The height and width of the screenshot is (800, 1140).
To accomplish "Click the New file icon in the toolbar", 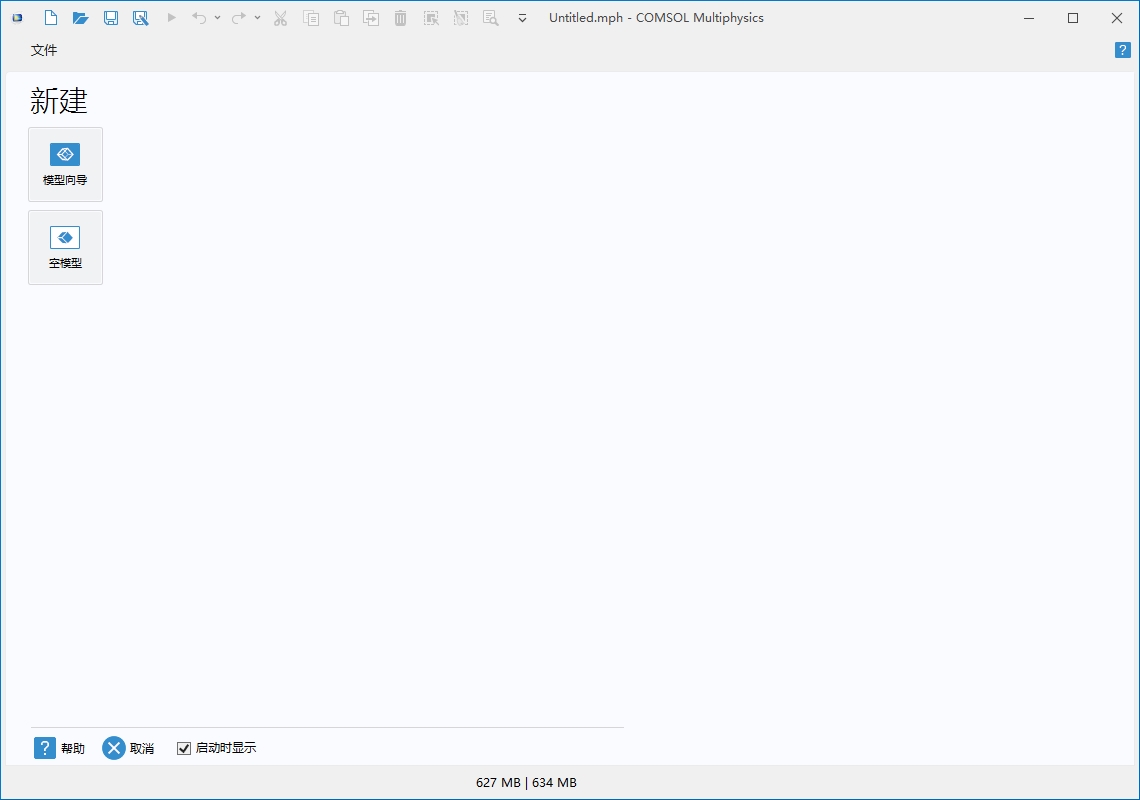I will point(51,18).
